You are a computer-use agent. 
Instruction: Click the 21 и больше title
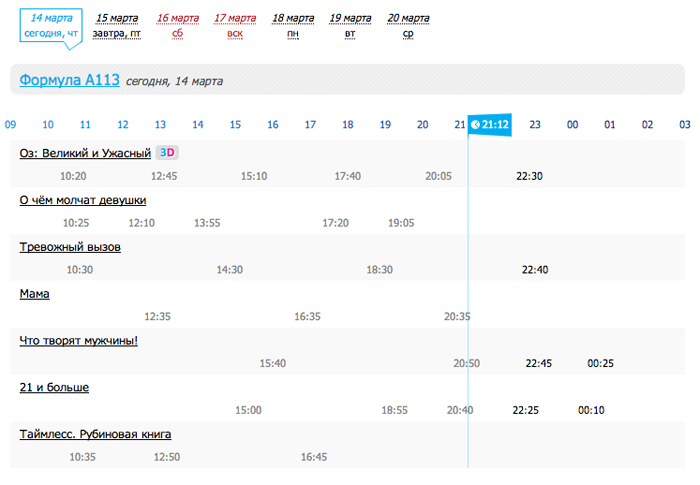click(x=54, y=387)
